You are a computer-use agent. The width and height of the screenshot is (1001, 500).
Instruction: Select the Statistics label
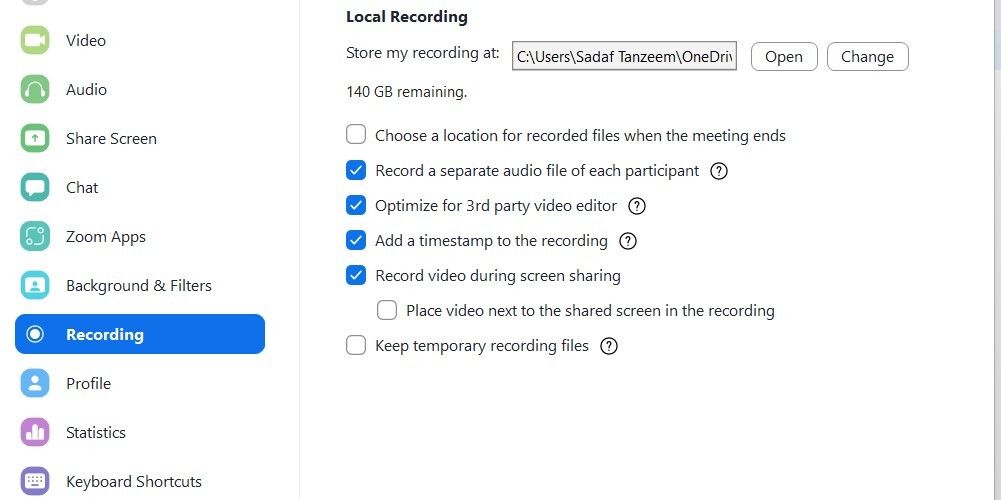click(96, 432)
